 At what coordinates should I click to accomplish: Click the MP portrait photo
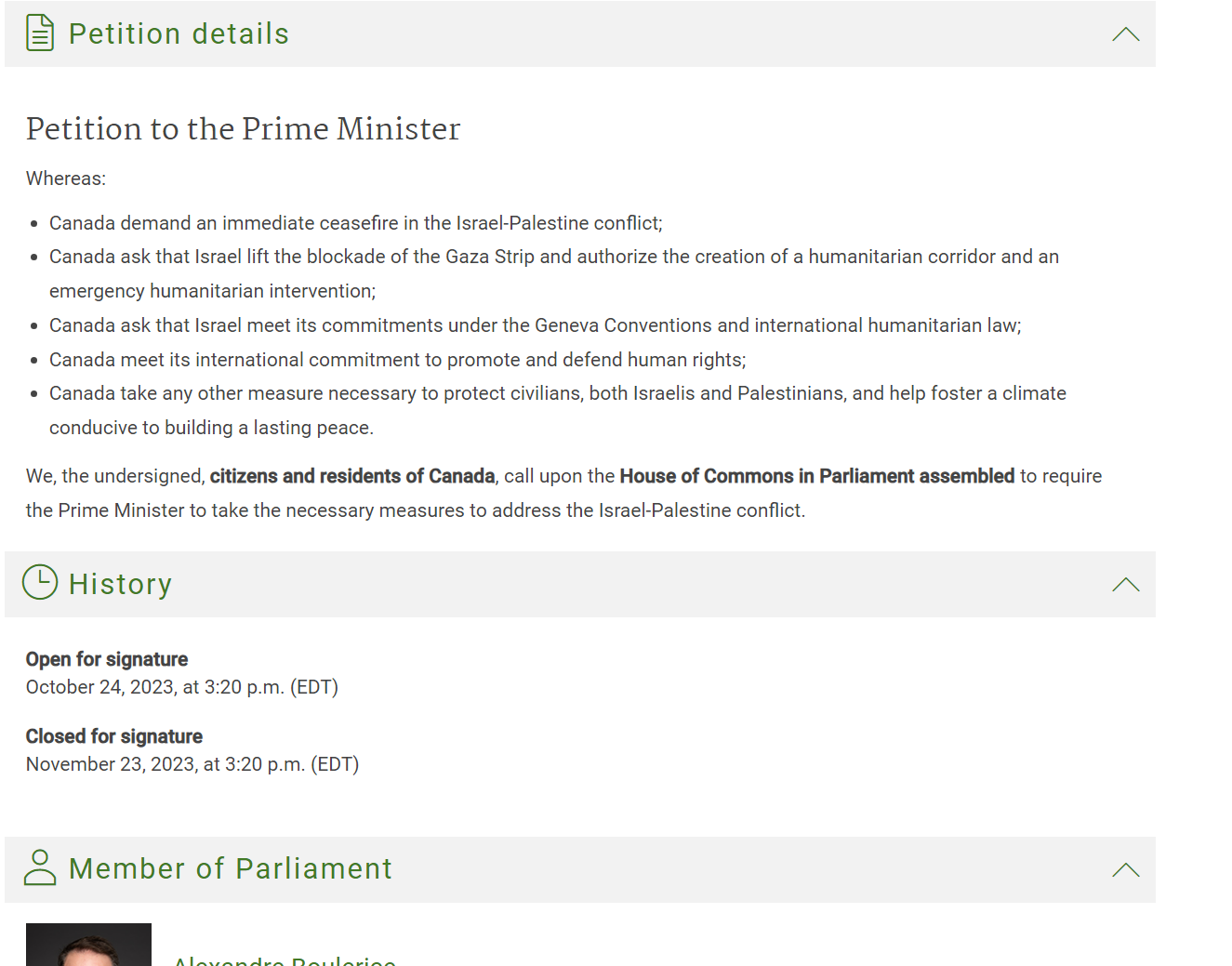[88, 945]
